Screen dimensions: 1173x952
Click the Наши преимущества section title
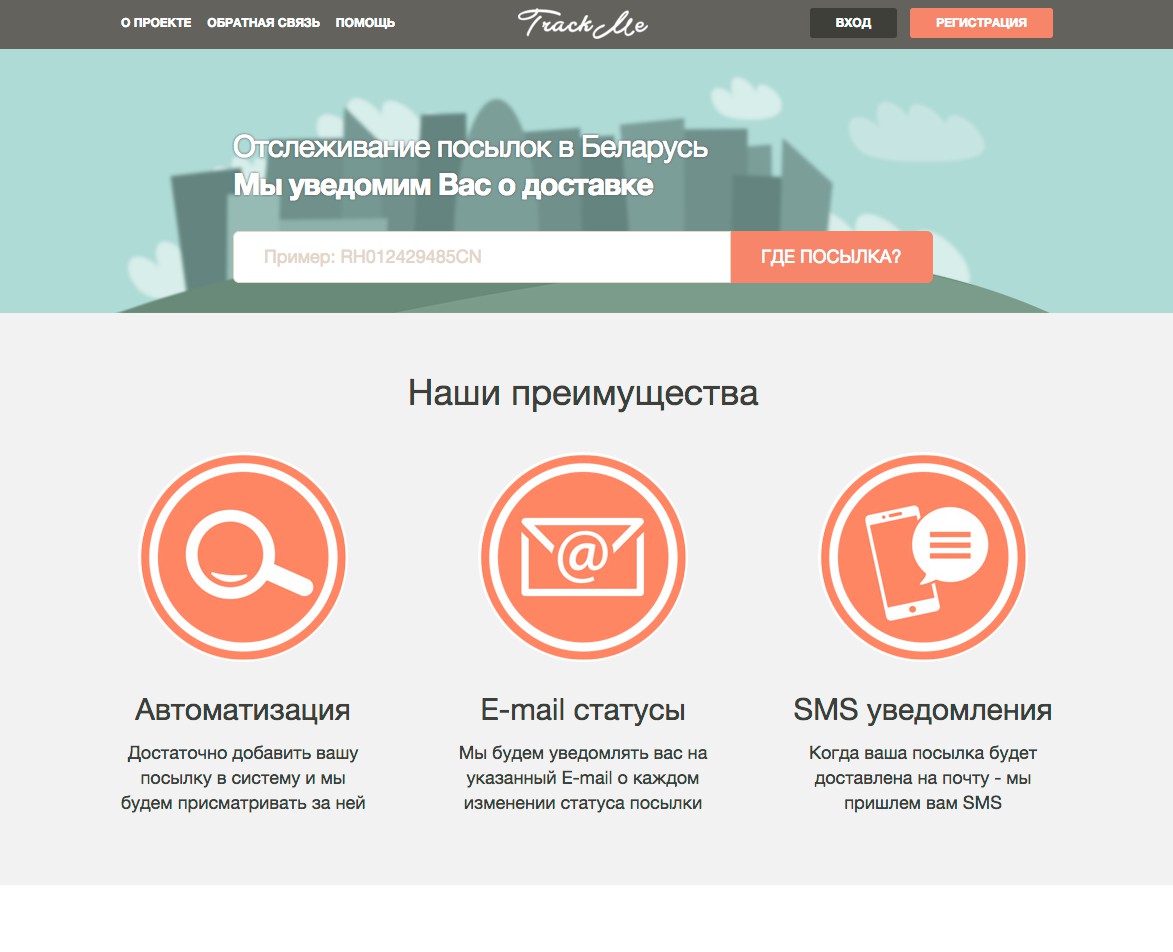tap(583, 393)
